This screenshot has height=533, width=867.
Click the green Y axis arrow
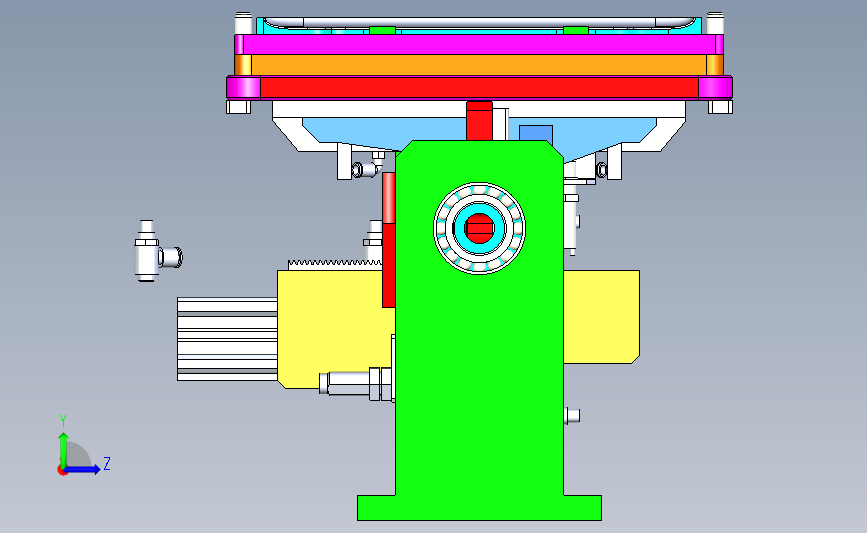tap(64, 448)
